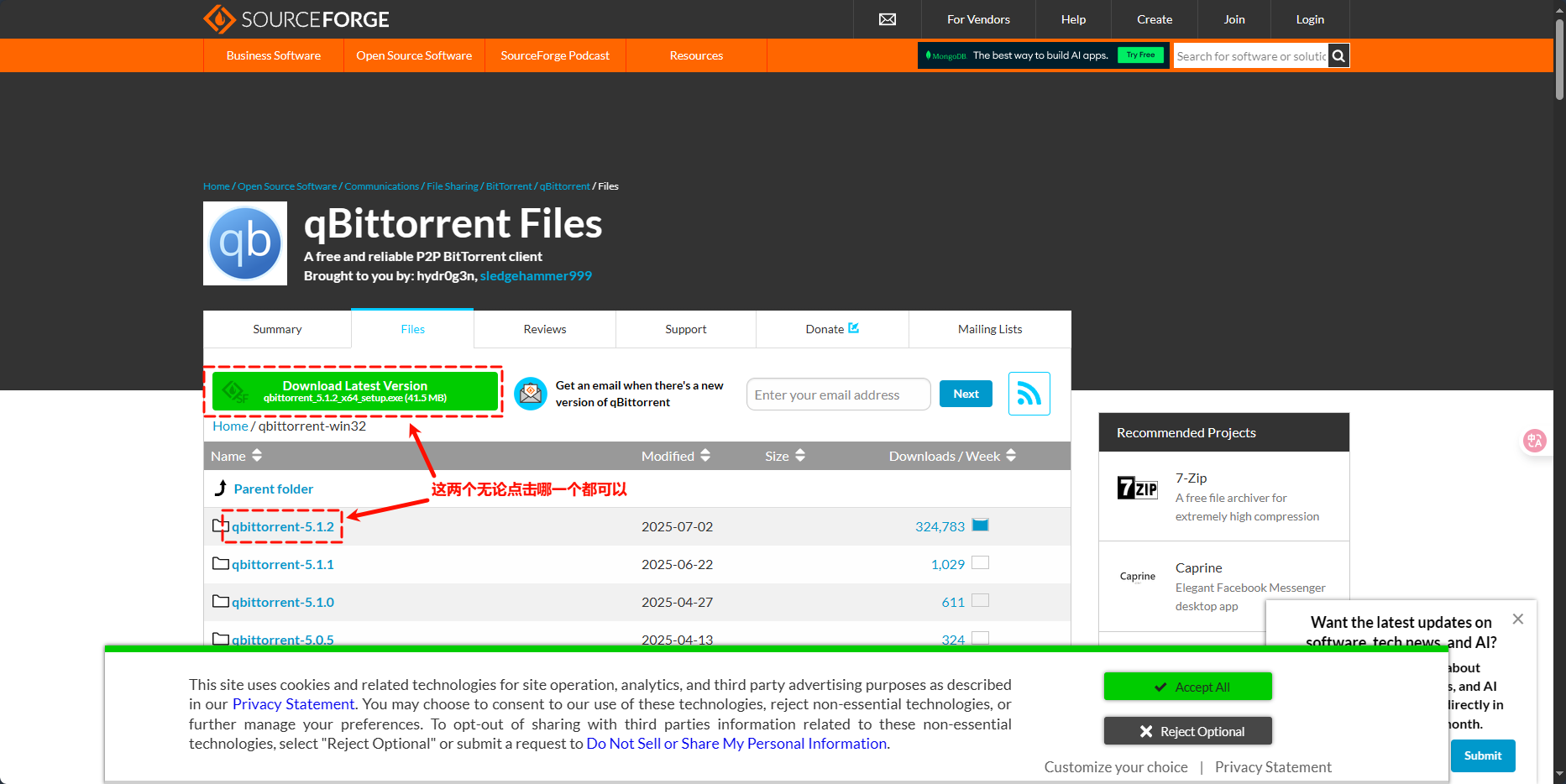Close the newsletter popup
1566x784 pixels.
1518,619
